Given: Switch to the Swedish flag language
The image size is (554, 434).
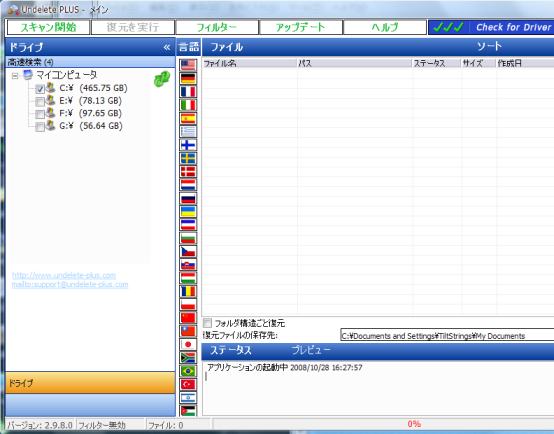Looking at the screenshot, I should (188, 158).
